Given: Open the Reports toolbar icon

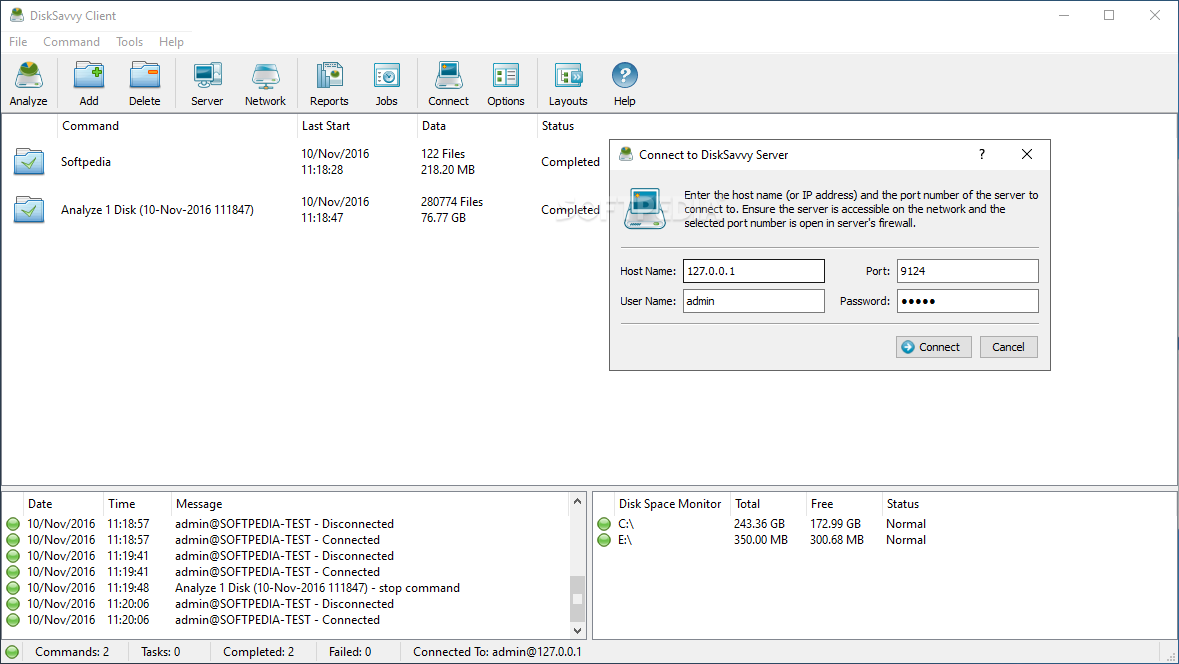Looking at the screenshot, I should tap(329, 83).
